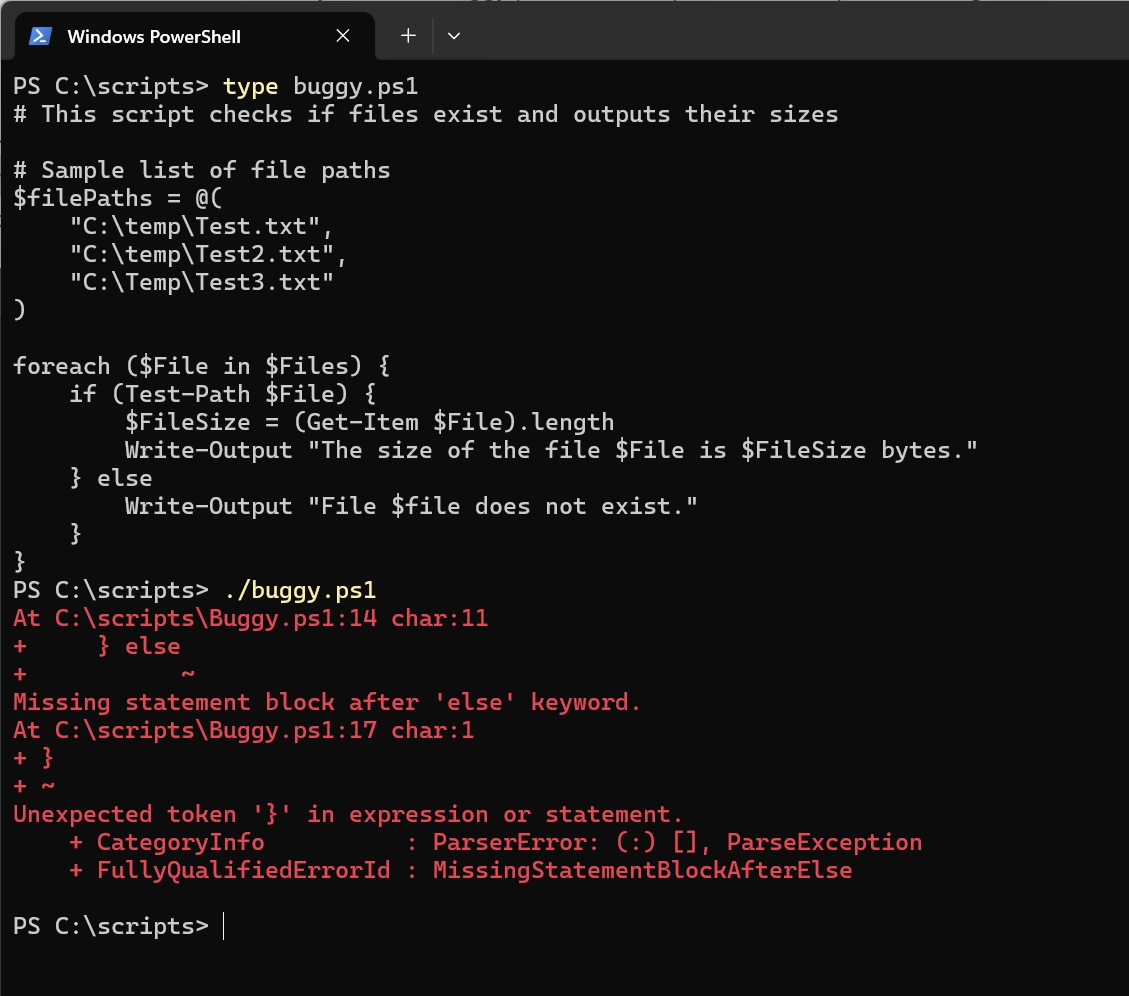The width and height of the screenshot is (1129, 996).
Task: Click the 'MissingStatementBlockAfterElse' error identifier
Action: [642, 870]
